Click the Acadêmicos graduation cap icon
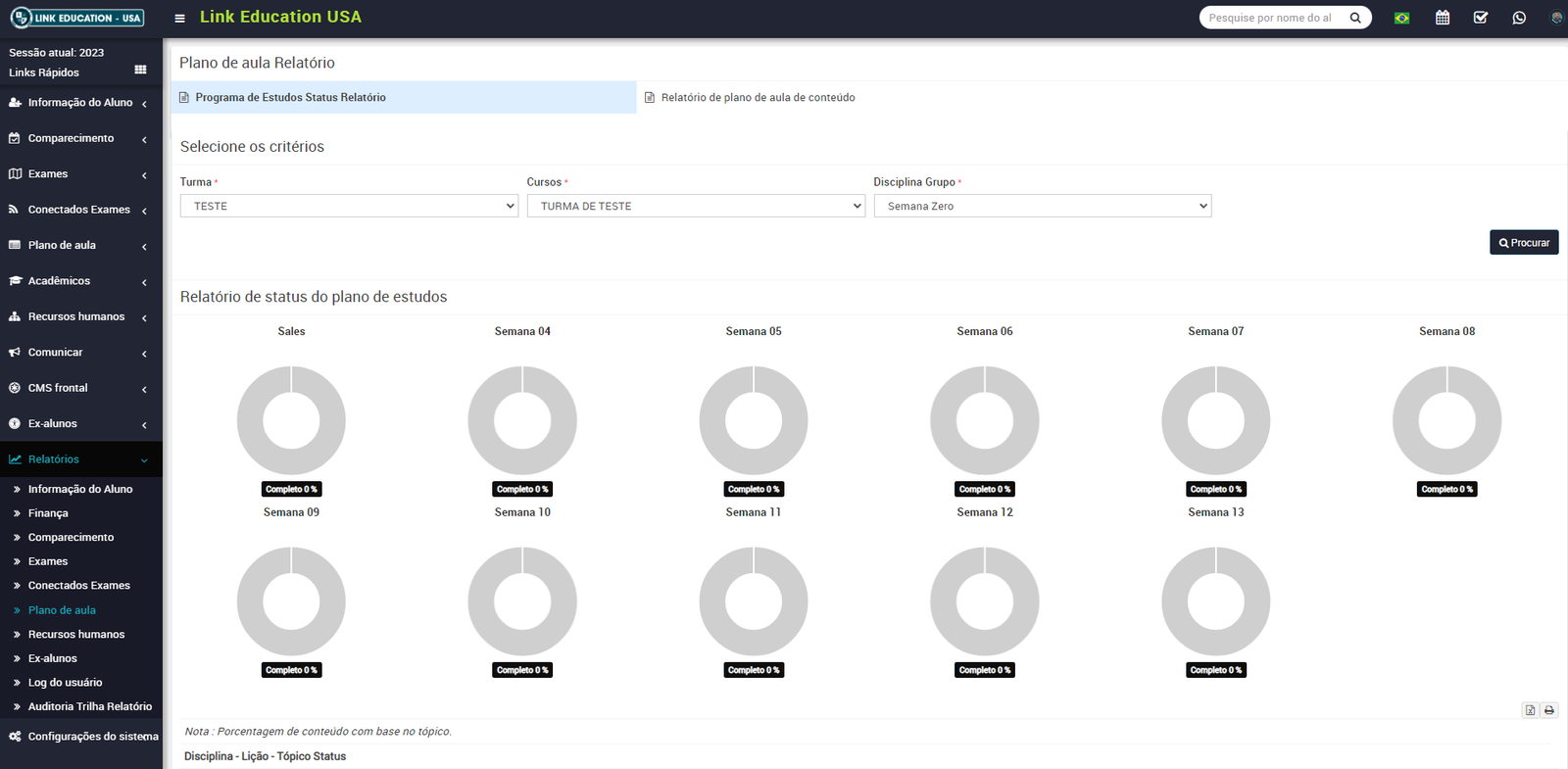 pos(15,280)
